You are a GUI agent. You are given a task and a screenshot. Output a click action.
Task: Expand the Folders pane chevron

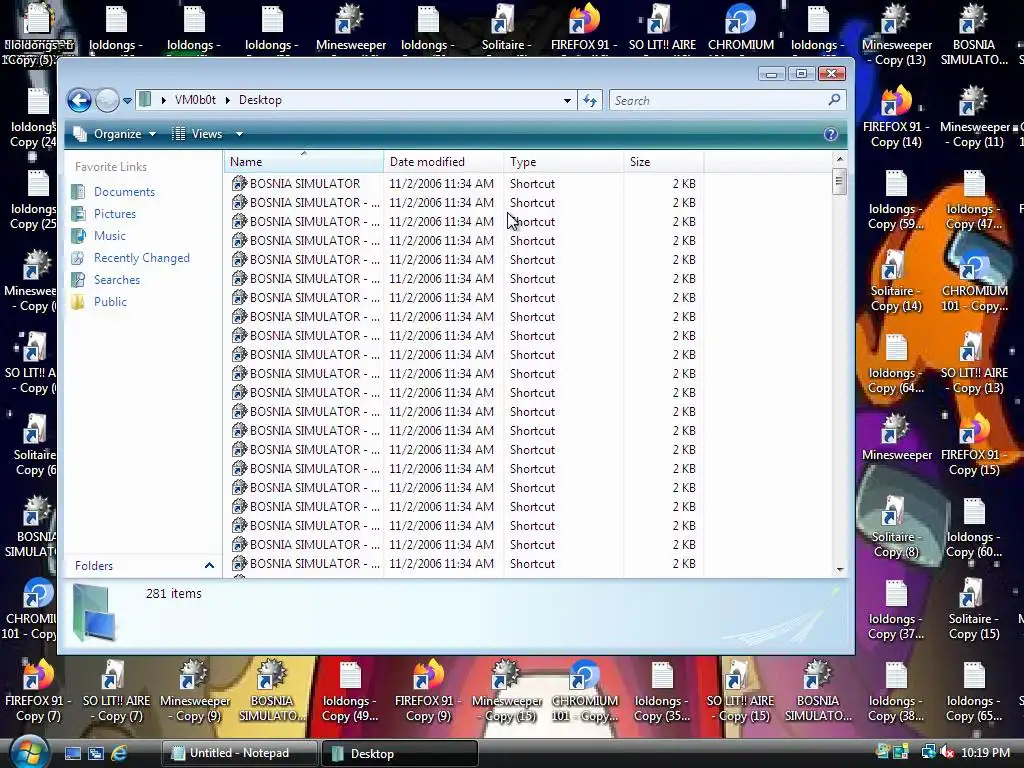tap(209, 566)
